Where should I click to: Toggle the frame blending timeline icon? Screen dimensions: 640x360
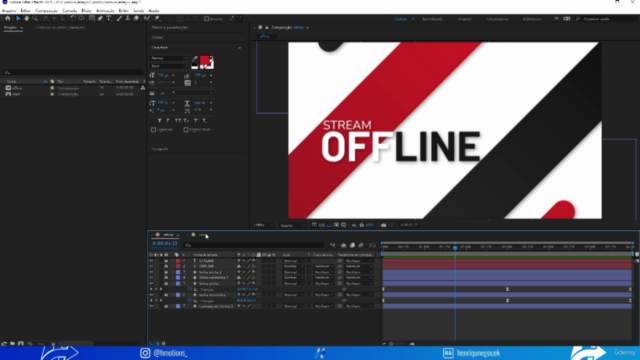(x=352, y=245)
